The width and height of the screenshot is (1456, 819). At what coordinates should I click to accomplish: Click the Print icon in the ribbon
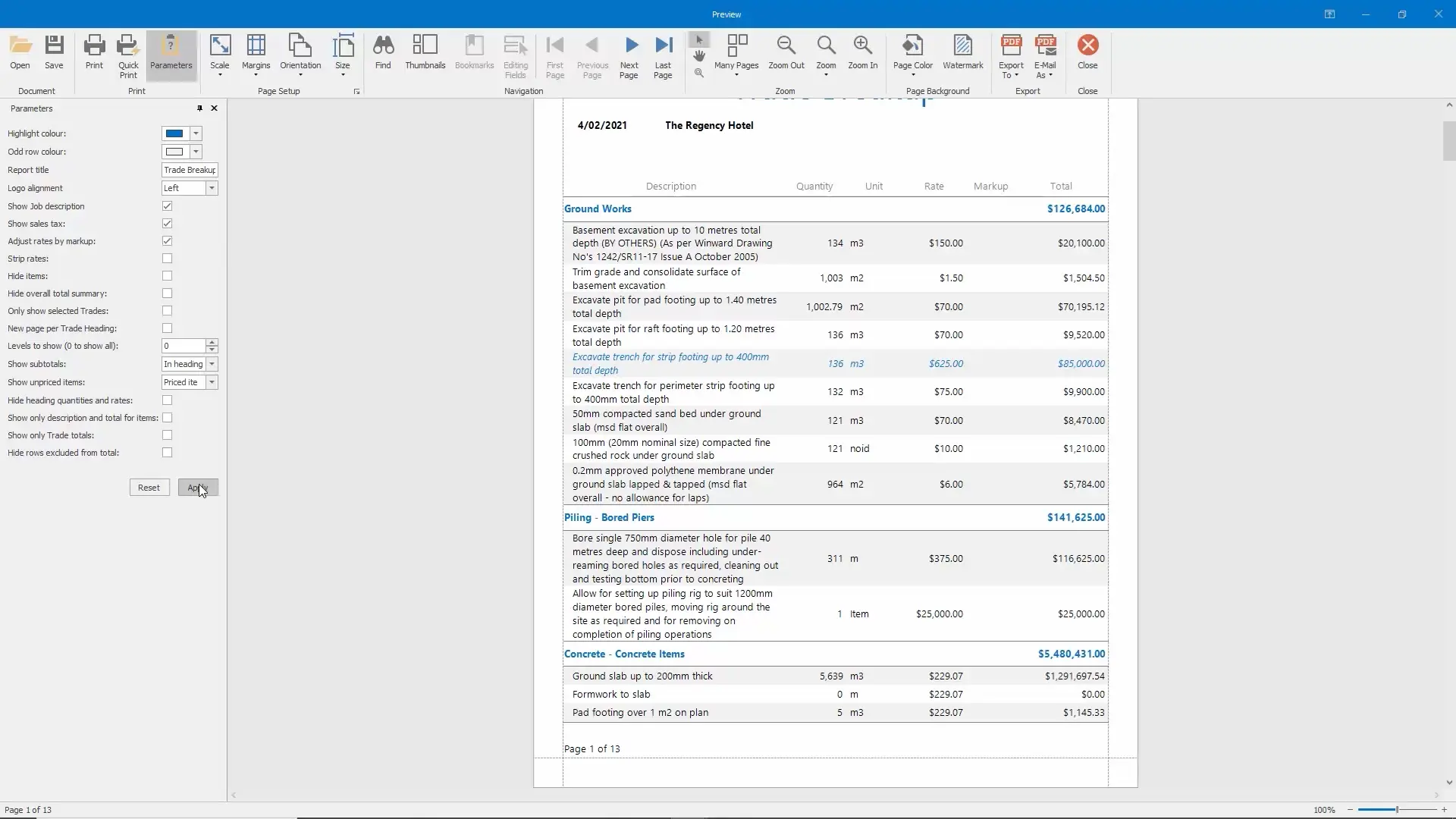tap(94, 52)
